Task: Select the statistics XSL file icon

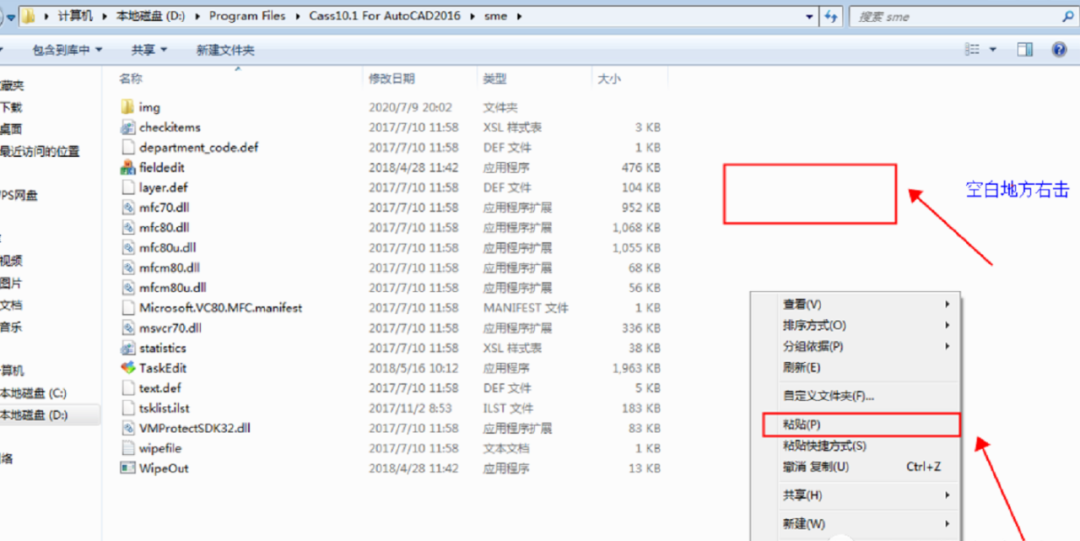Action: 127,347
